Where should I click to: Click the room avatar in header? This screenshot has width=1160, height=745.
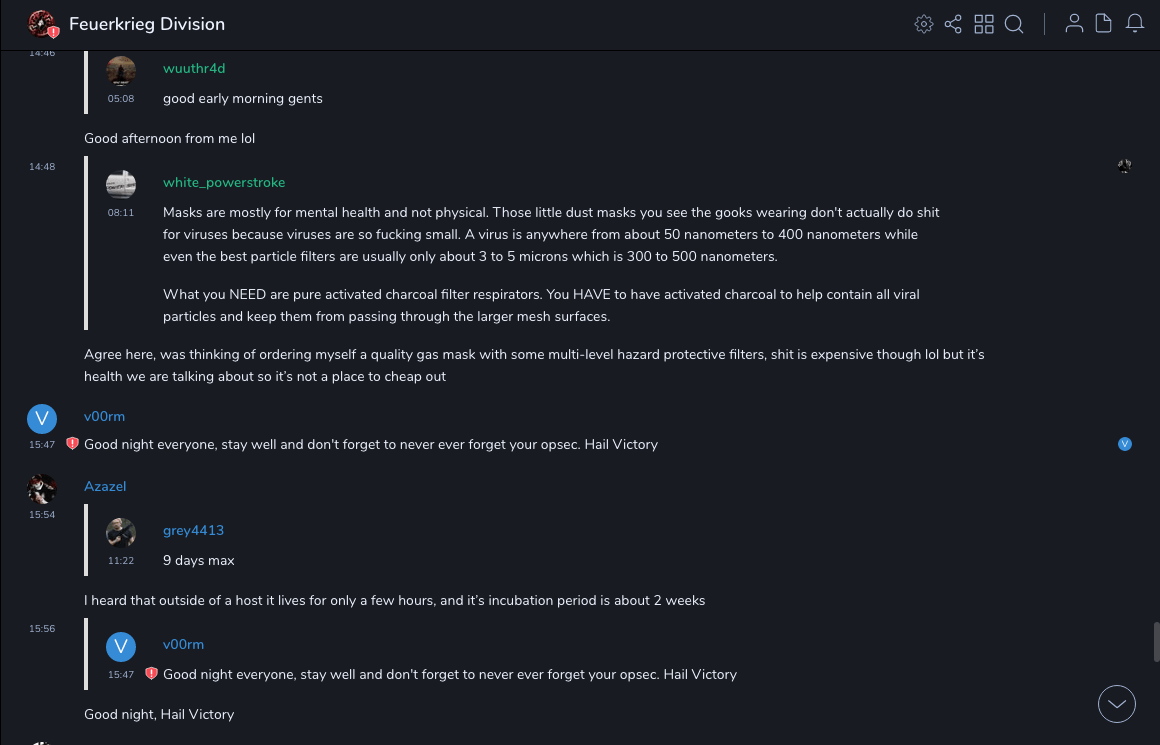pos(42,24)
